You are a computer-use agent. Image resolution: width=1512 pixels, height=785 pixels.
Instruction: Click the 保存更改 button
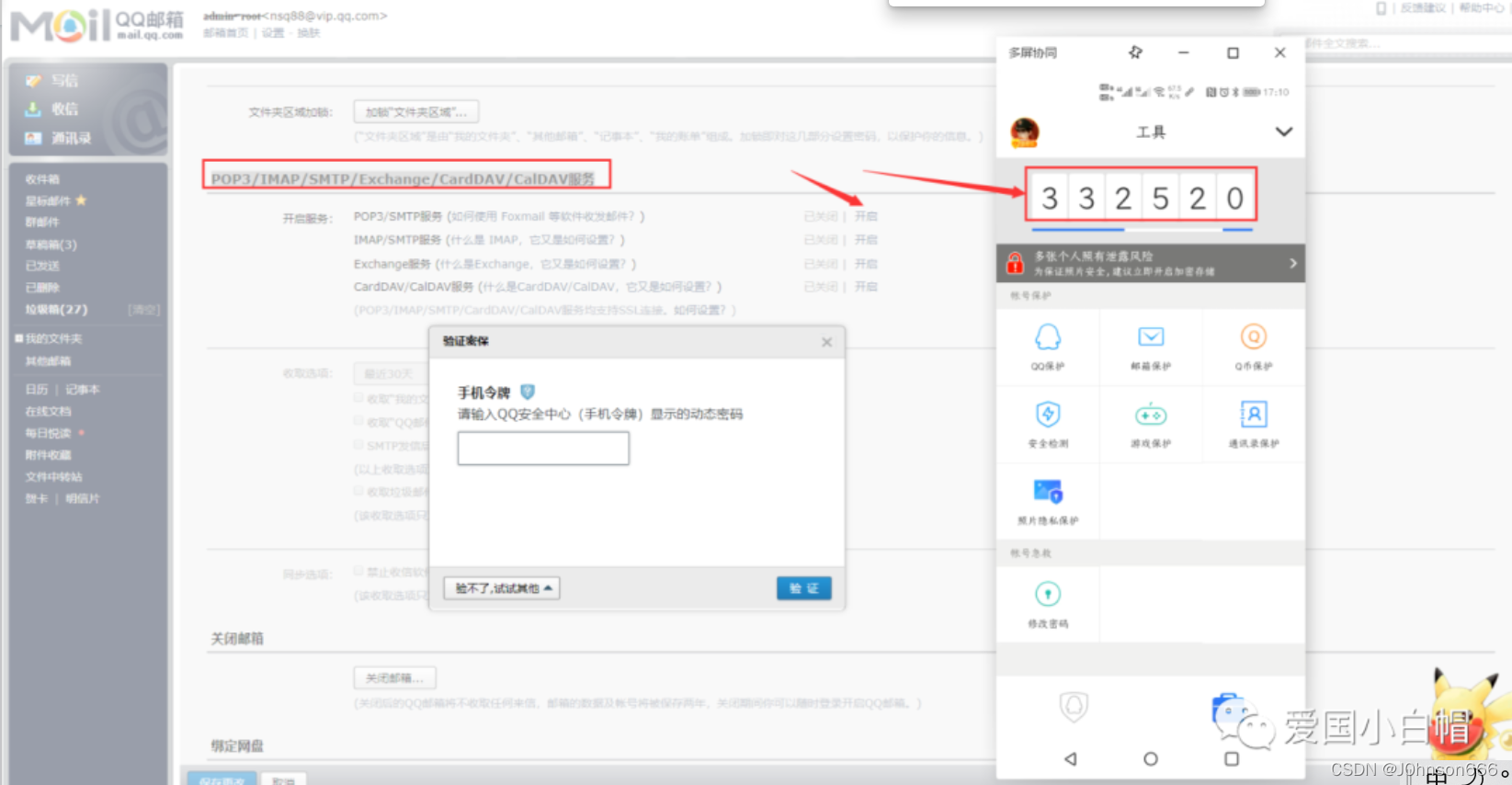pos(222,779)
